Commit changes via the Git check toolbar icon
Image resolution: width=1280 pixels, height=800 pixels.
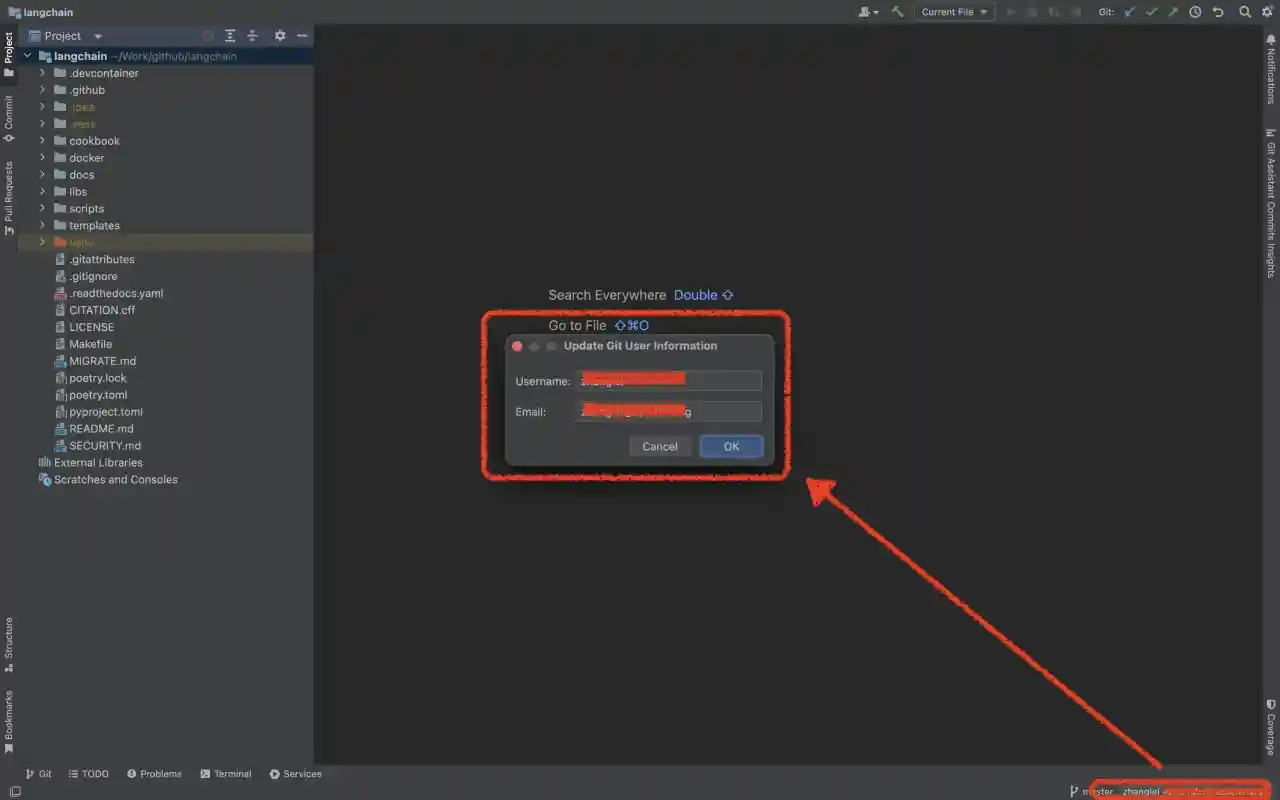(1150, 11)
